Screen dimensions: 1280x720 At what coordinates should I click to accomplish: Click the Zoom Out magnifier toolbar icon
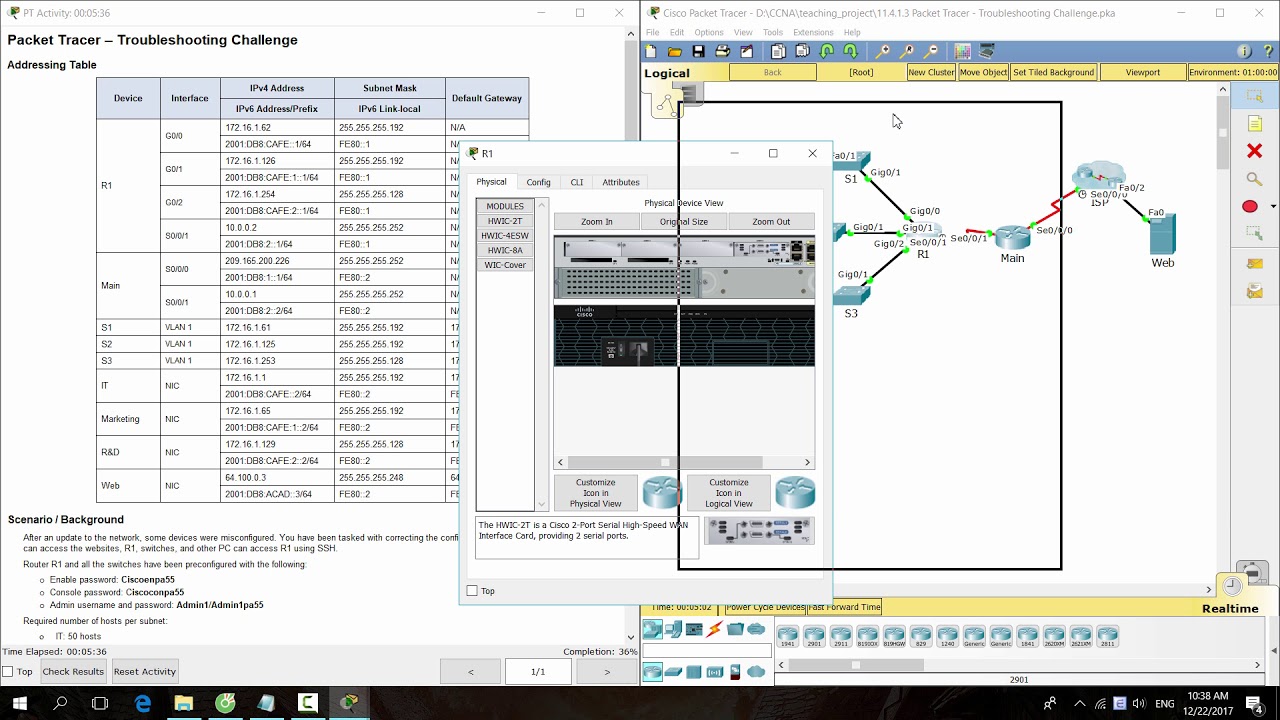coord(931,51)
